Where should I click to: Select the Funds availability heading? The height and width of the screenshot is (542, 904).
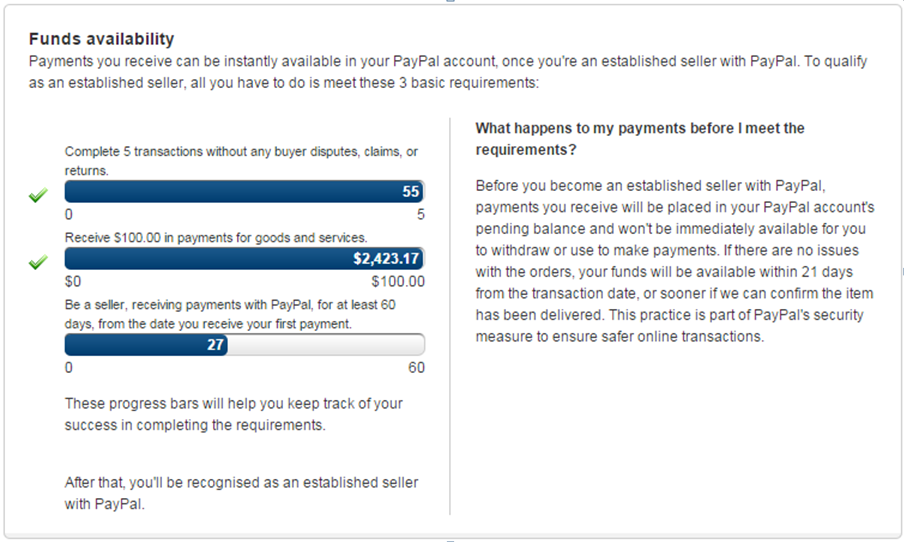coord(102,39)
